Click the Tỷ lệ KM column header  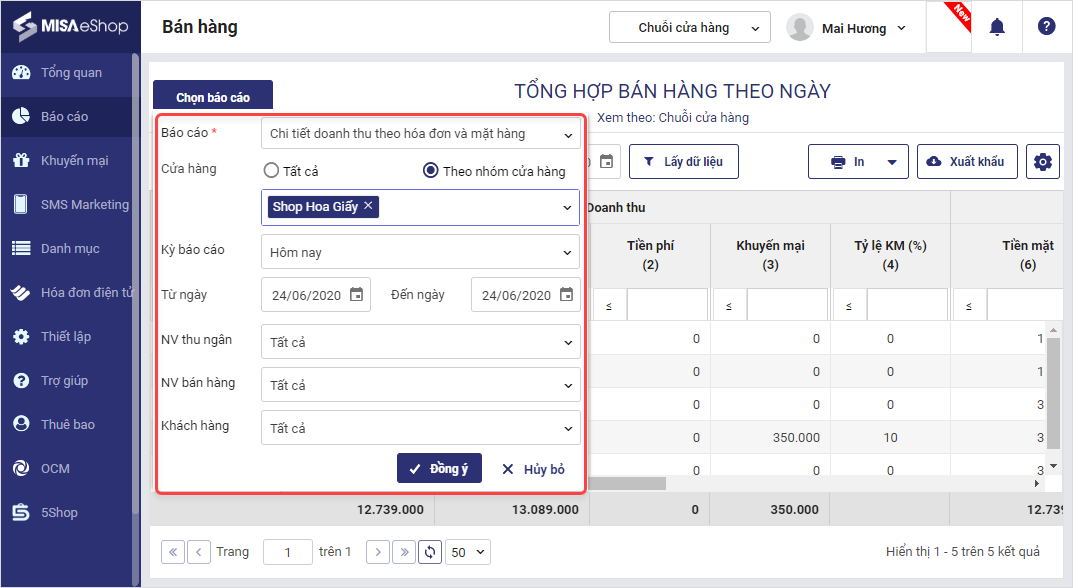coord(890,255)
